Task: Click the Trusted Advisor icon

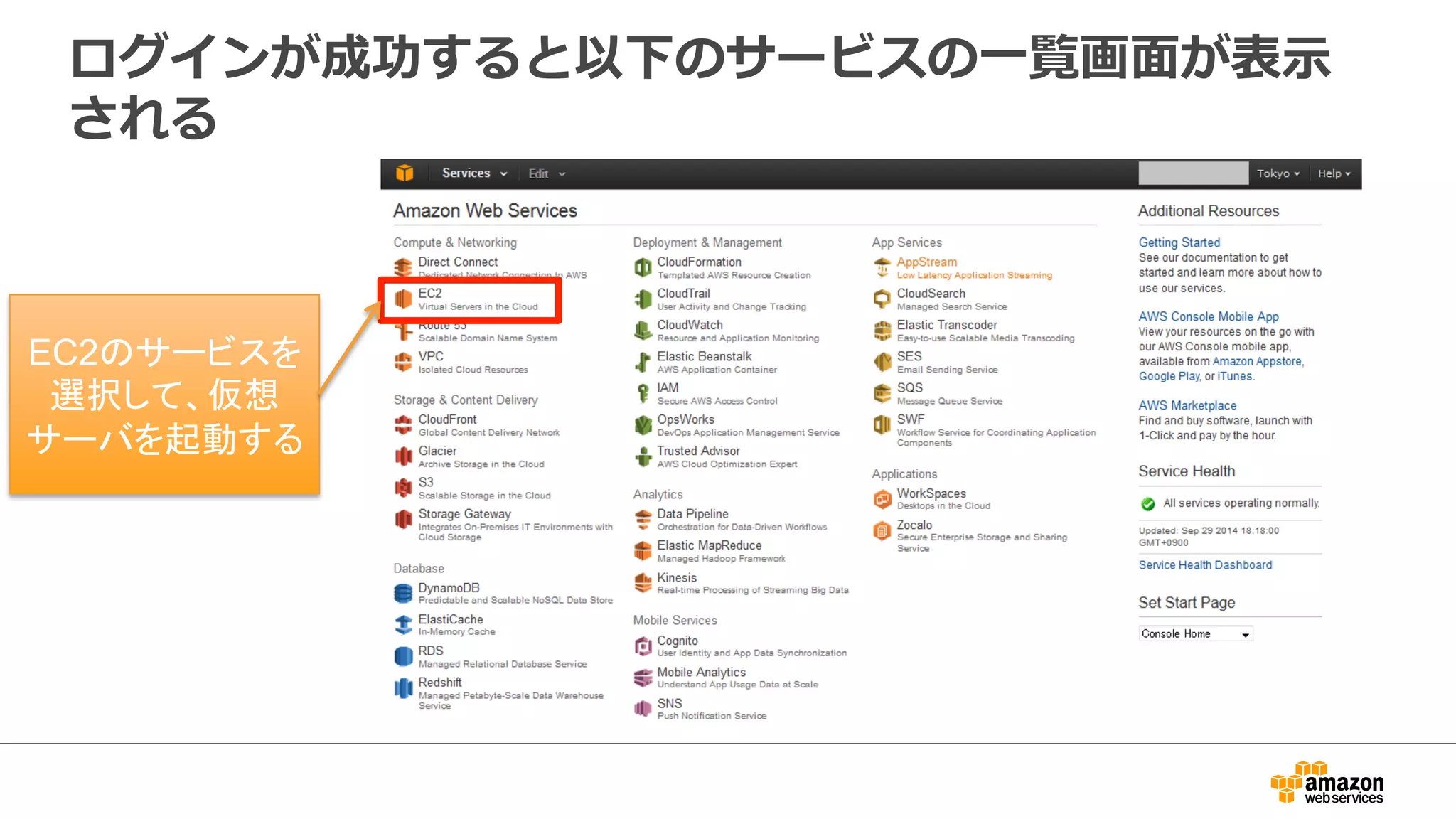Action: point(643,456)
